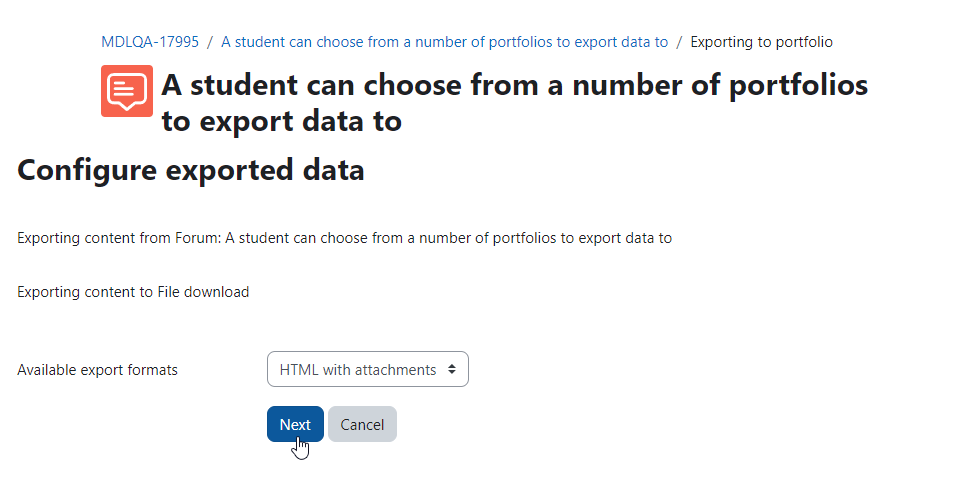Open the Available export formats dropdown
The height and width of the screenshot is (498, 970).
(x=367, y=369)
